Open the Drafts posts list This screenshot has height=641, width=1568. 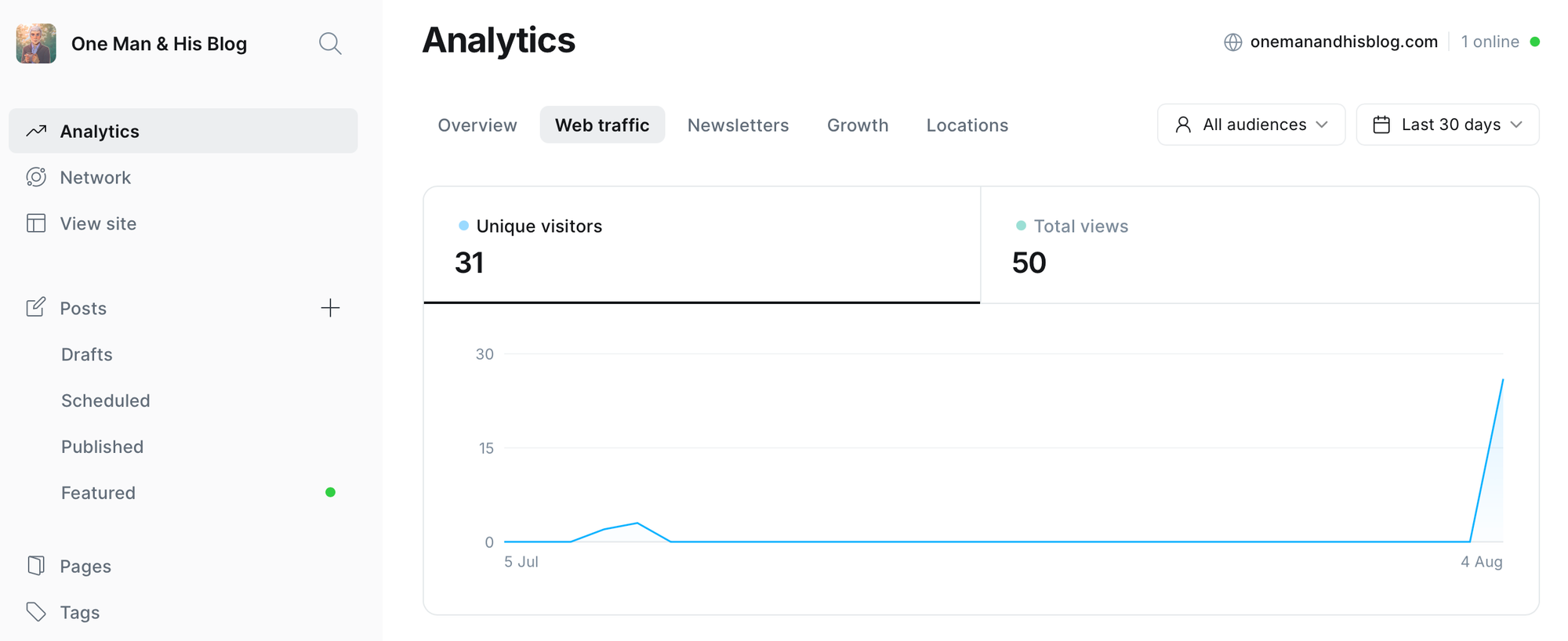click(87, 354)
